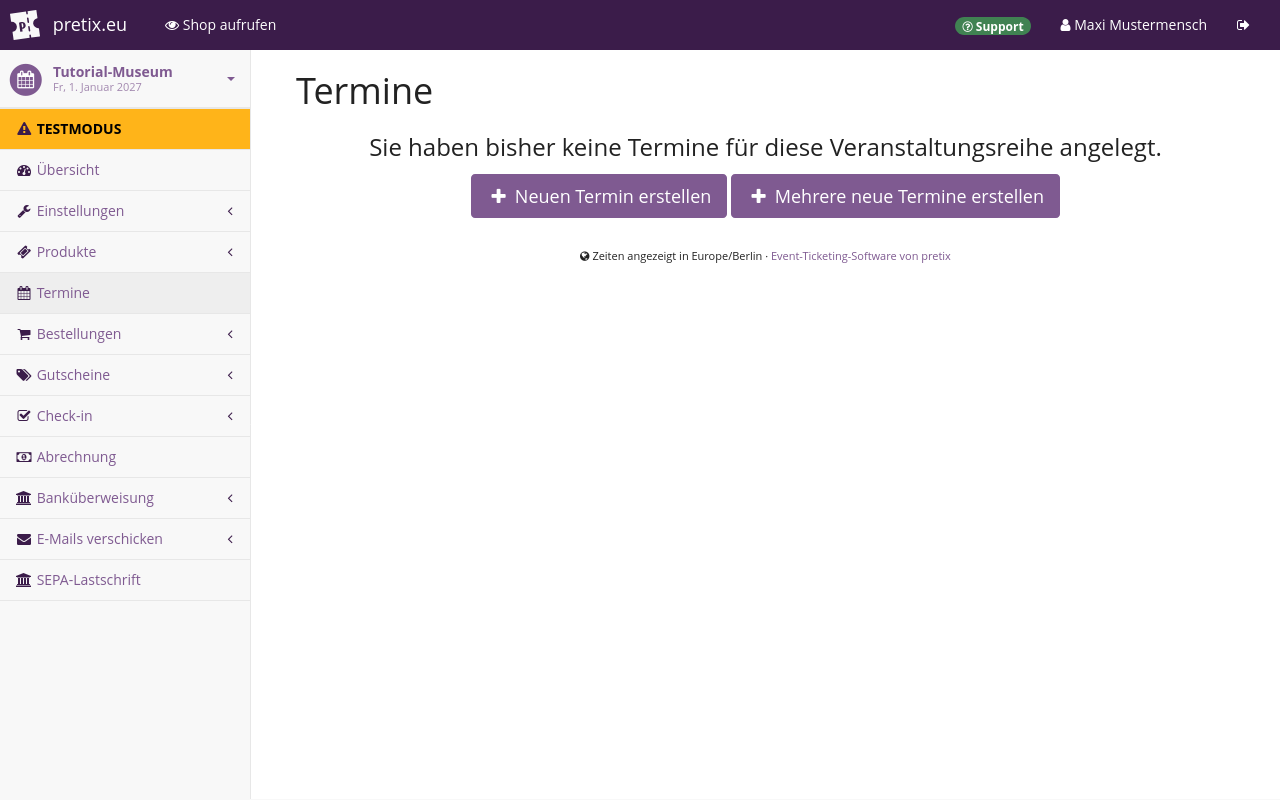This screenshot has width=1280, height=800.
Task: Click the eye icon beside Shop aufrufen
Action: click(172, 25)
